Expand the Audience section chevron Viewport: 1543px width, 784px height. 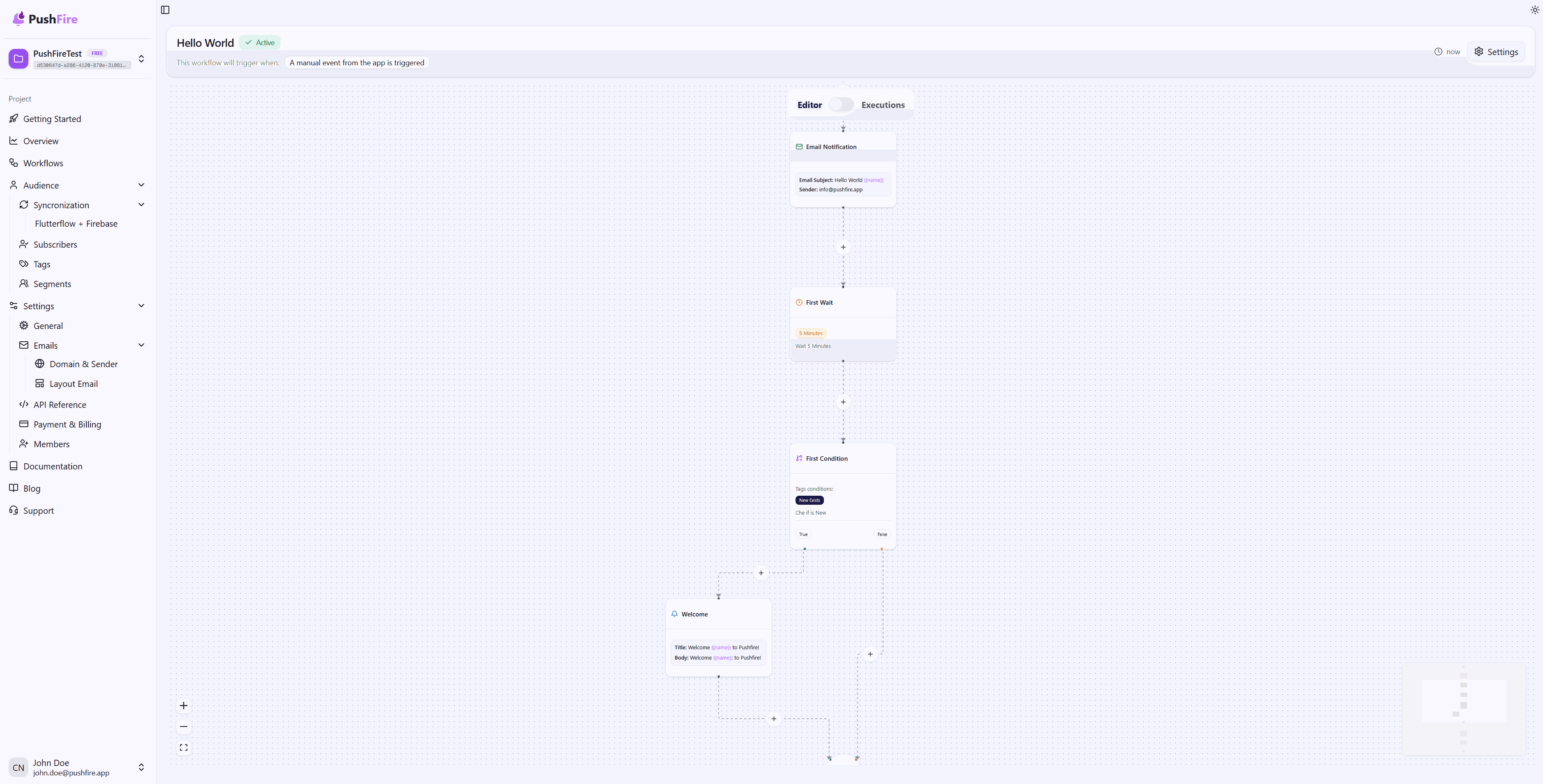(141, 185)
